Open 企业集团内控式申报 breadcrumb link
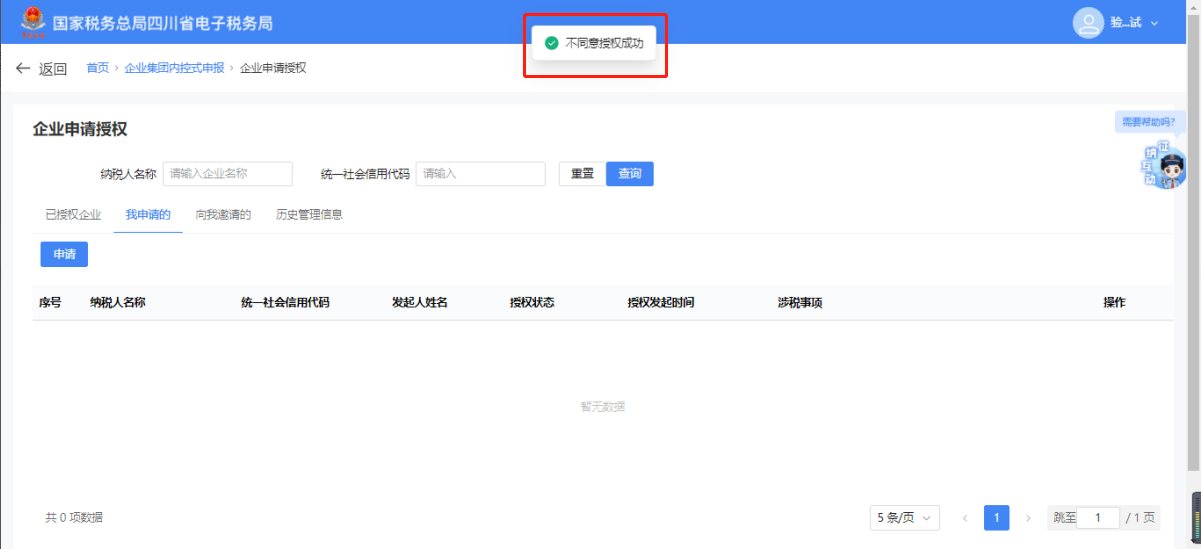1201x549 pixels. point(174,68)
